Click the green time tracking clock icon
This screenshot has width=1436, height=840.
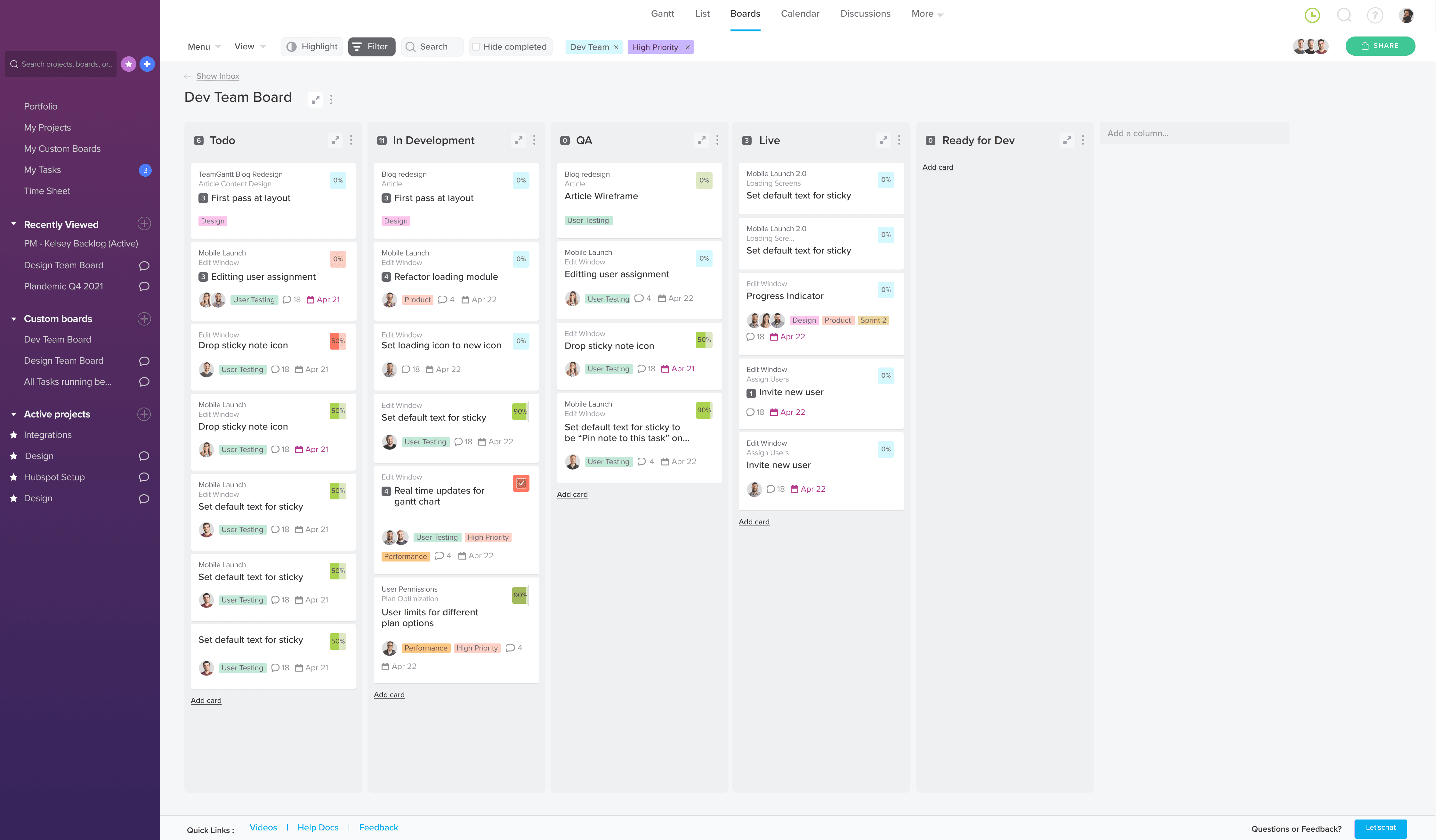pos(1312,15)
